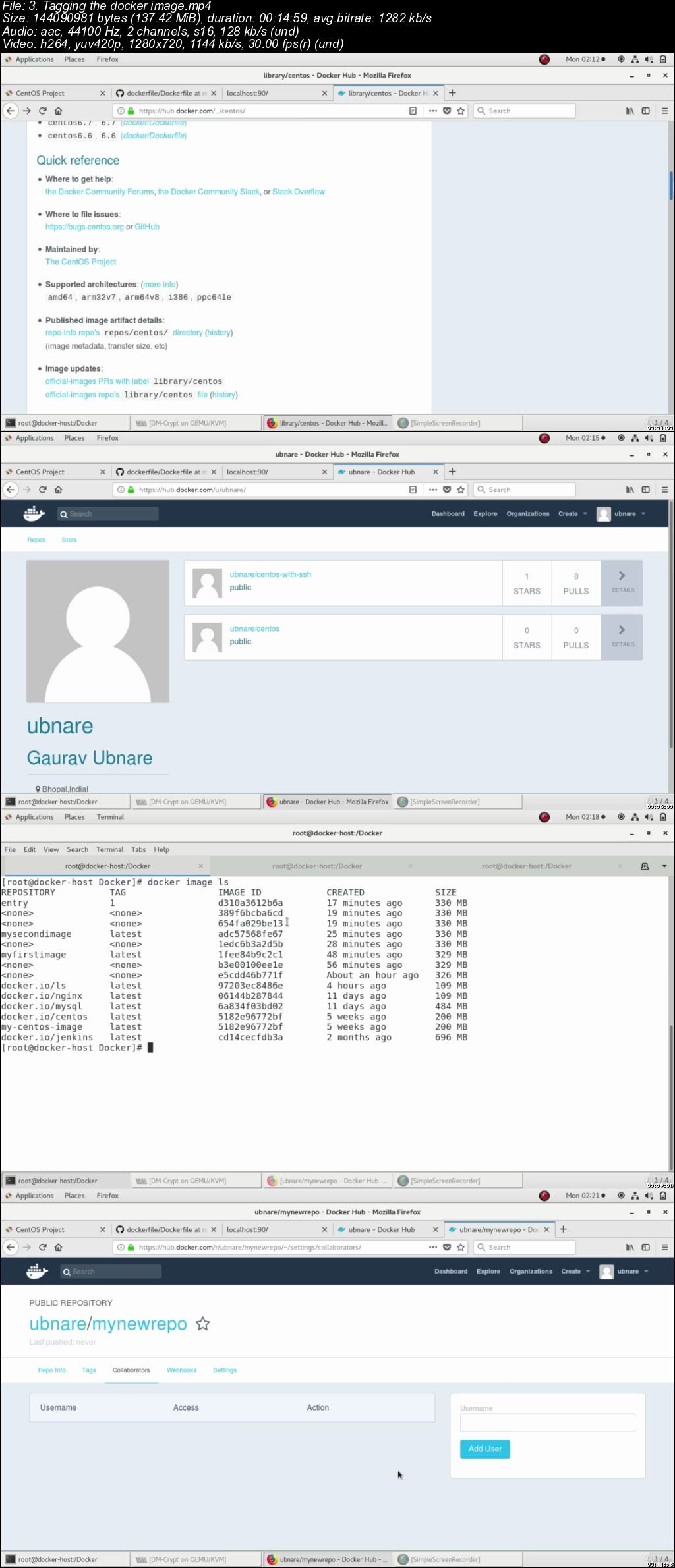Open the ubnare/centos-with-ssh repository

270,574
